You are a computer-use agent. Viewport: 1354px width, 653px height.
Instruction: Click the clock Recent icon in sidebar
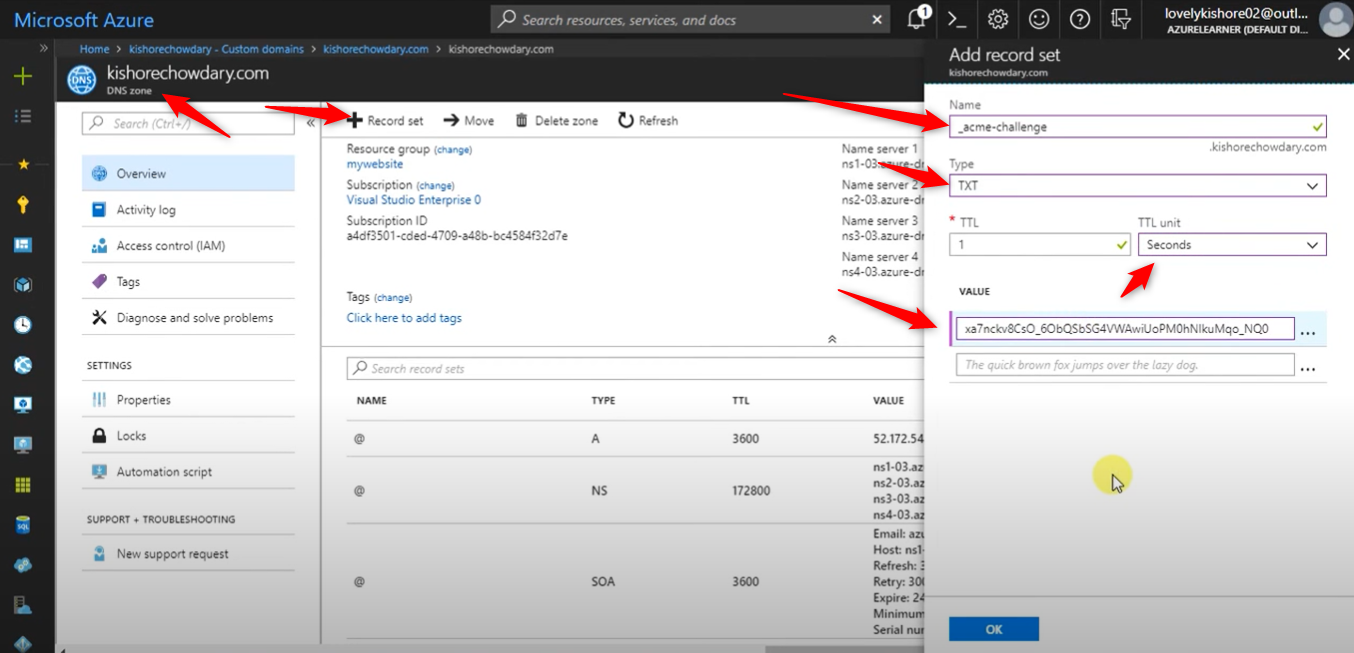click(x=23, y=325)
